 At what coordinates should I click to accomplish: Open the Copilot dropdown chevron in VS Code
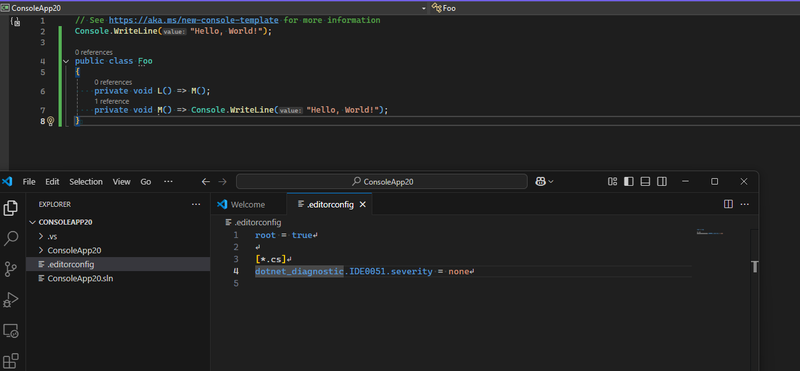coord(551,182)
